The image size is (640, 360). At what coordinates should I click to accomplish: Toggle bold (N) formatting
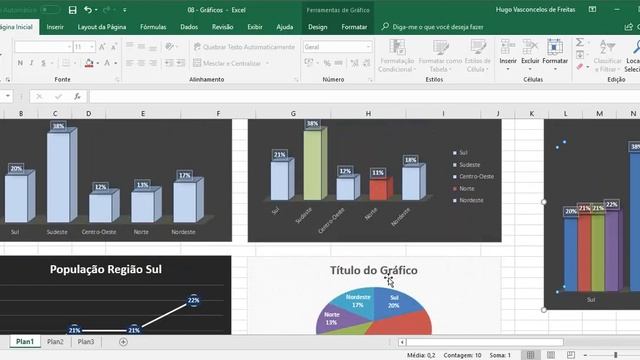20,63
